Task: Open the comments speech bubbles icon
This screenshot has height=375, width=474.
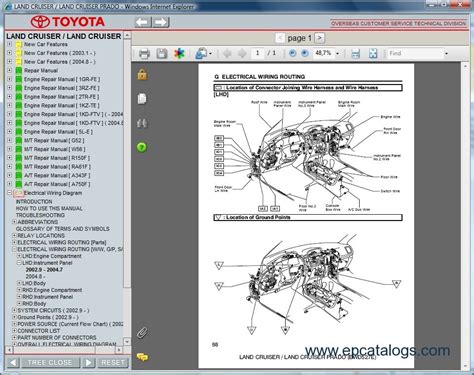Action: [x=142, y=357]
